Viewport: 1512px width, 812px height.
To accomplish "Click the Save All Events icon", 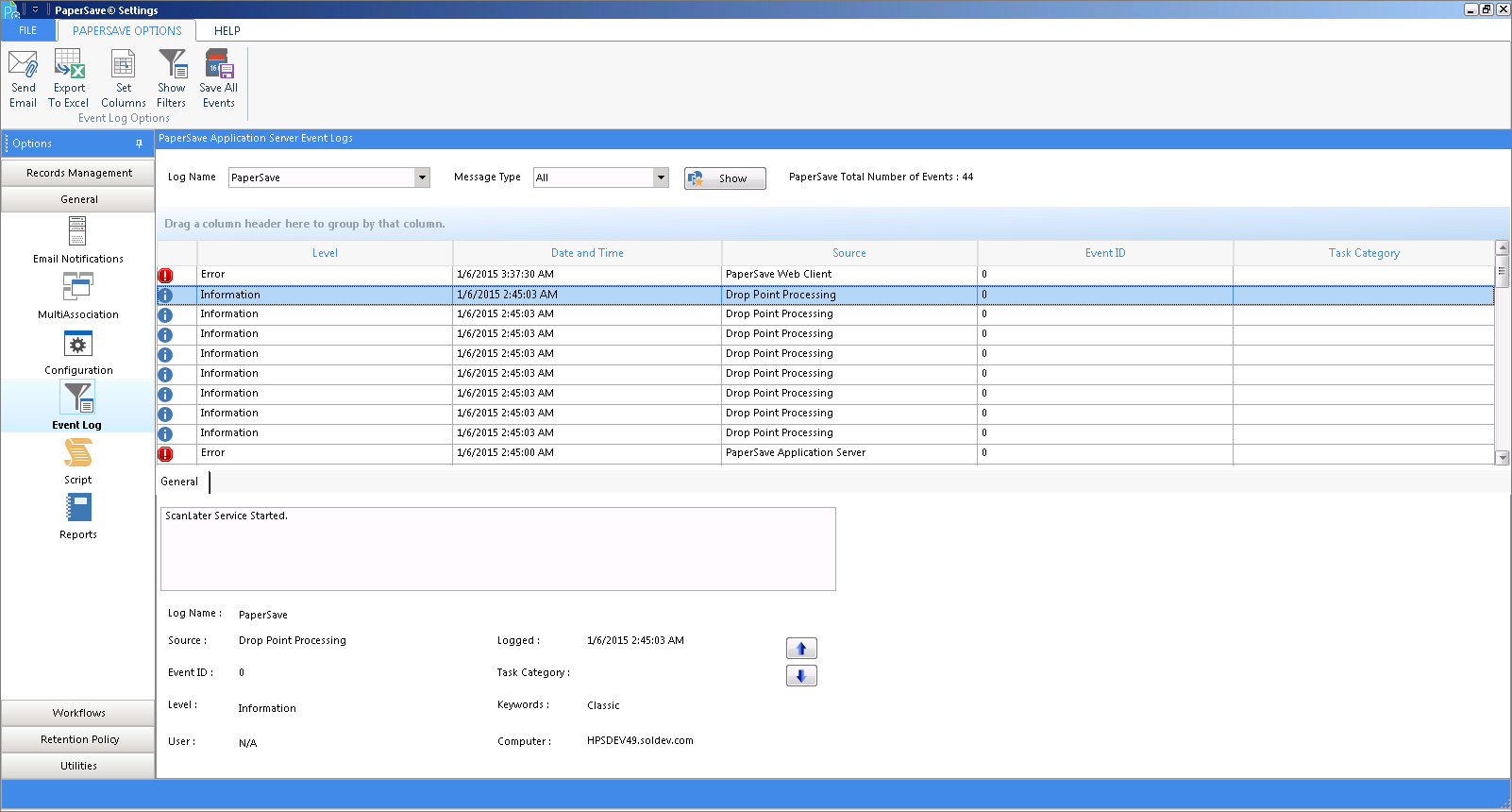I will tap(219, 79).
